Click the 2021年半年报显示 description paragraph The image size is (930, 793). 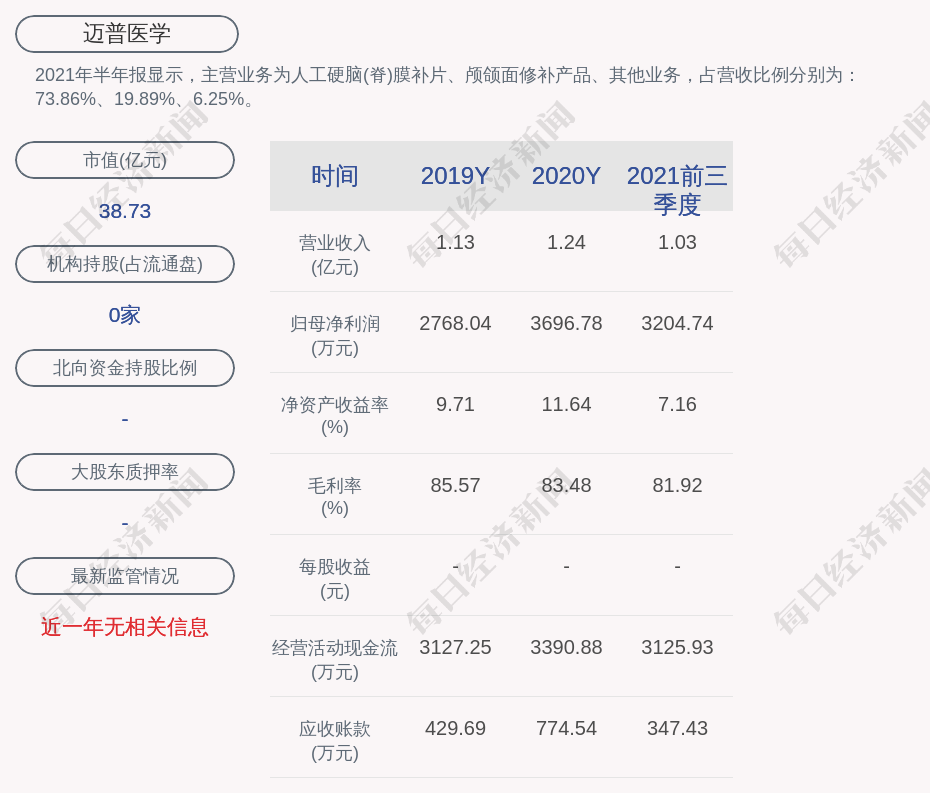[x=446, y=87]
